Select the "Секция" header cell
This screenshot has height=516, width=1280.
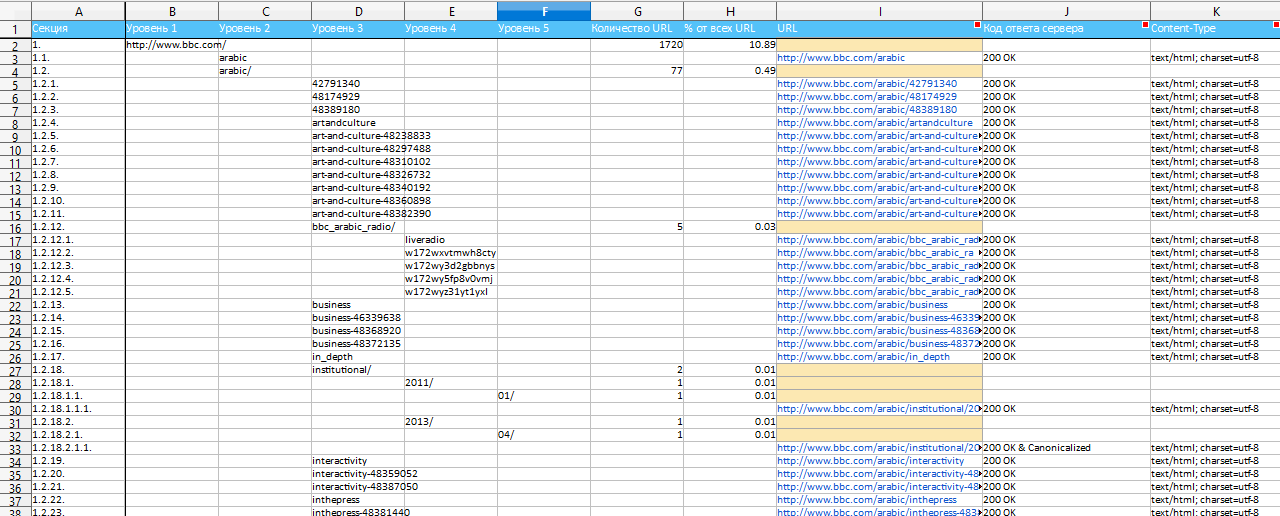78,29
